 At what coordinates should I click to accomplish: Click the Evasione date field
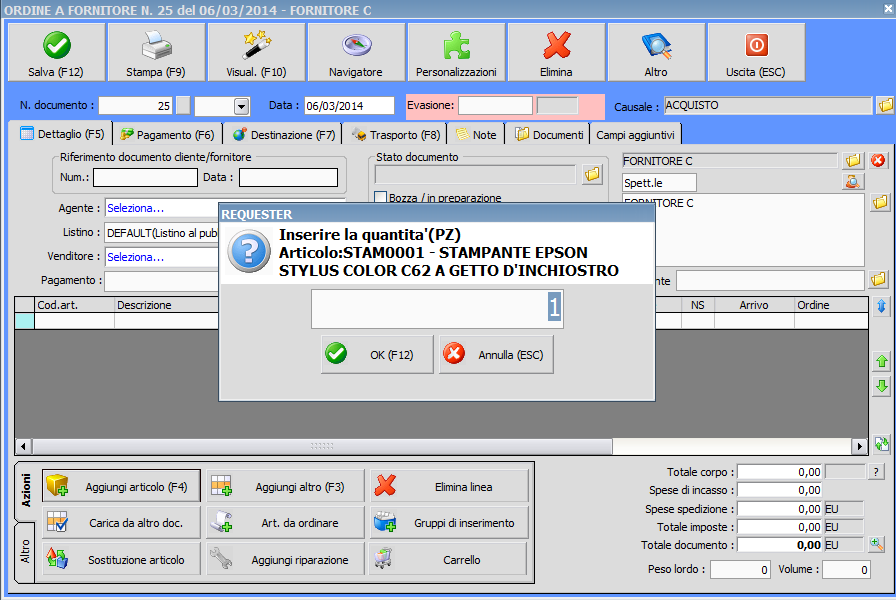(x=495, y=106)
